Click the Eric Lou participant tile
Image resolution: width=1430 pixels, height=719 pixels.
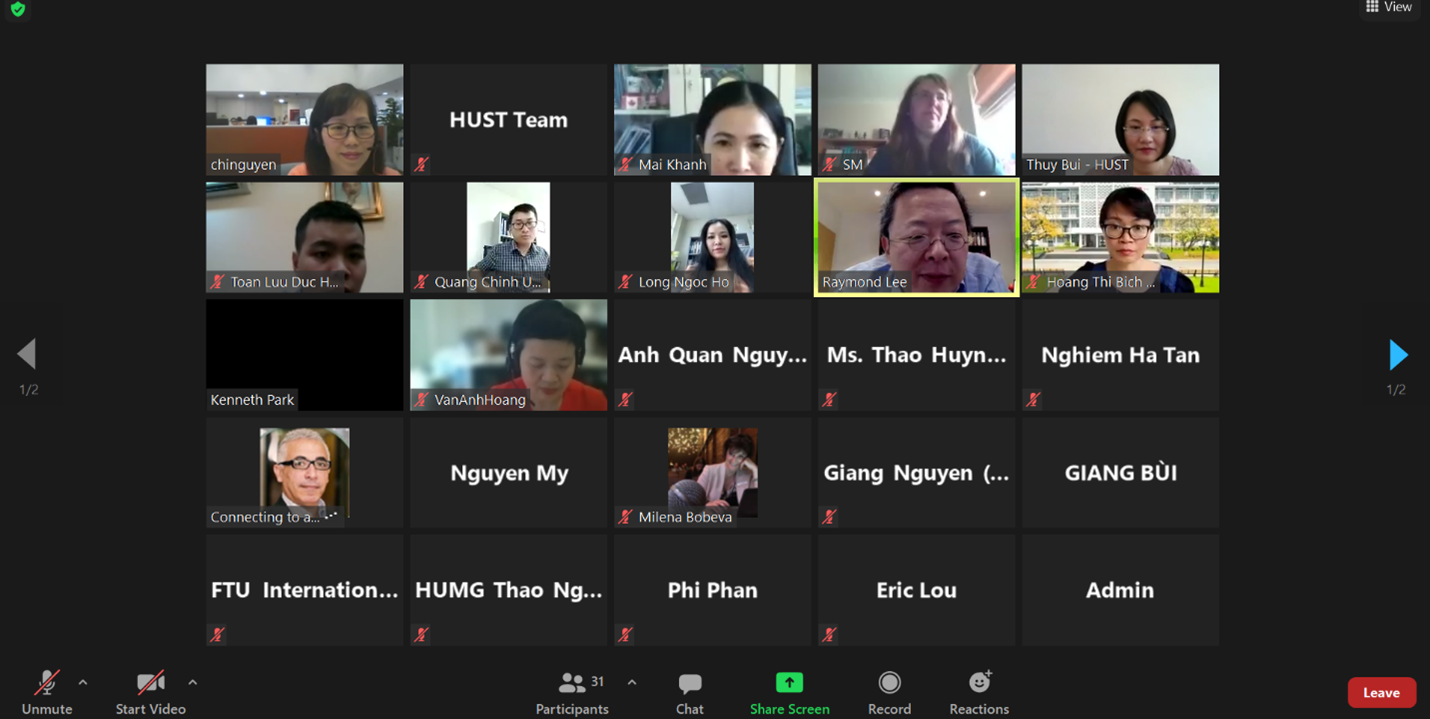tap(916, 590)
